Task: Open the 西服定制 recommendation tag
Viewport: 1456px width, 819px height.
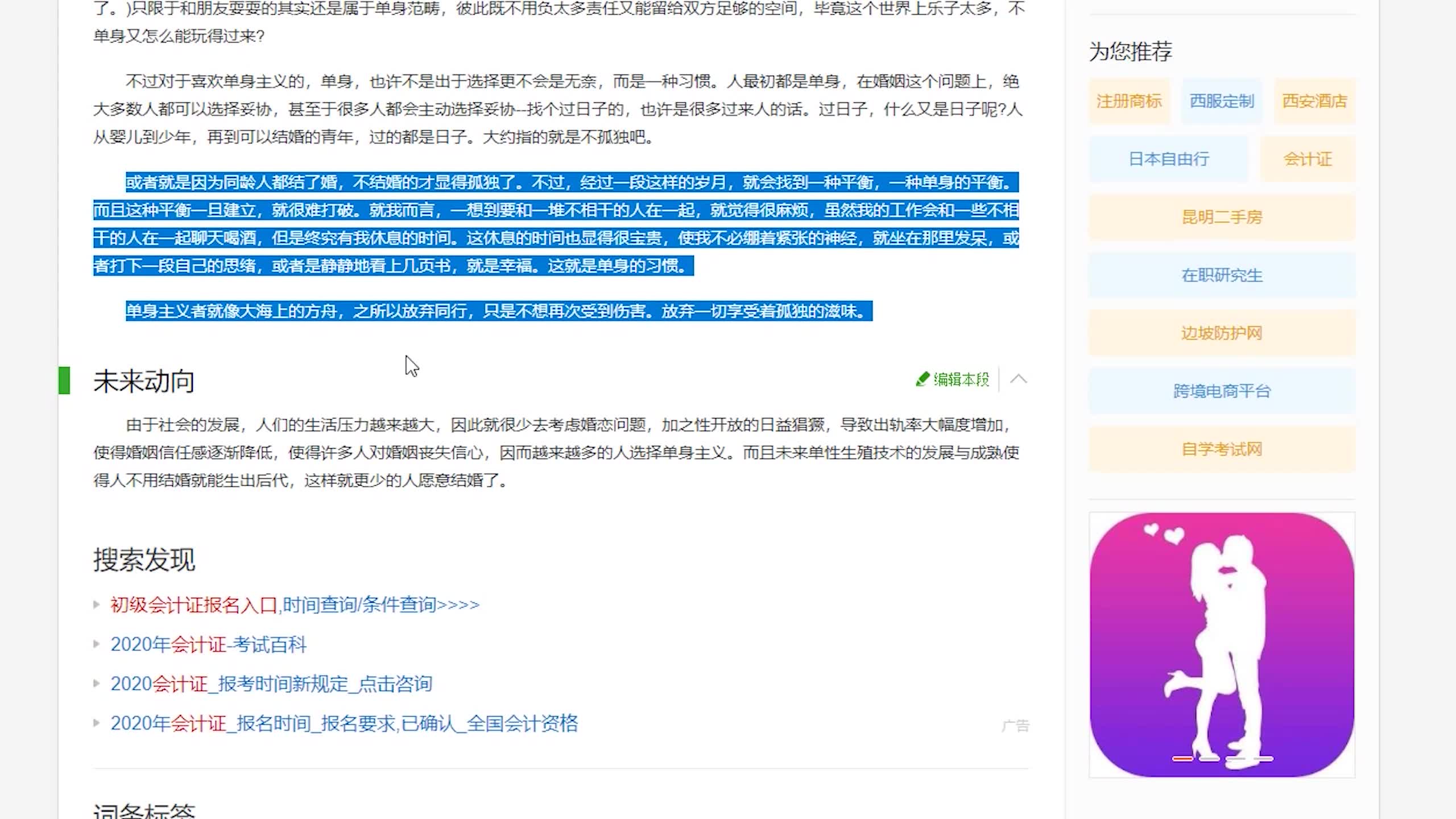Action: [x=1222, y=101]
